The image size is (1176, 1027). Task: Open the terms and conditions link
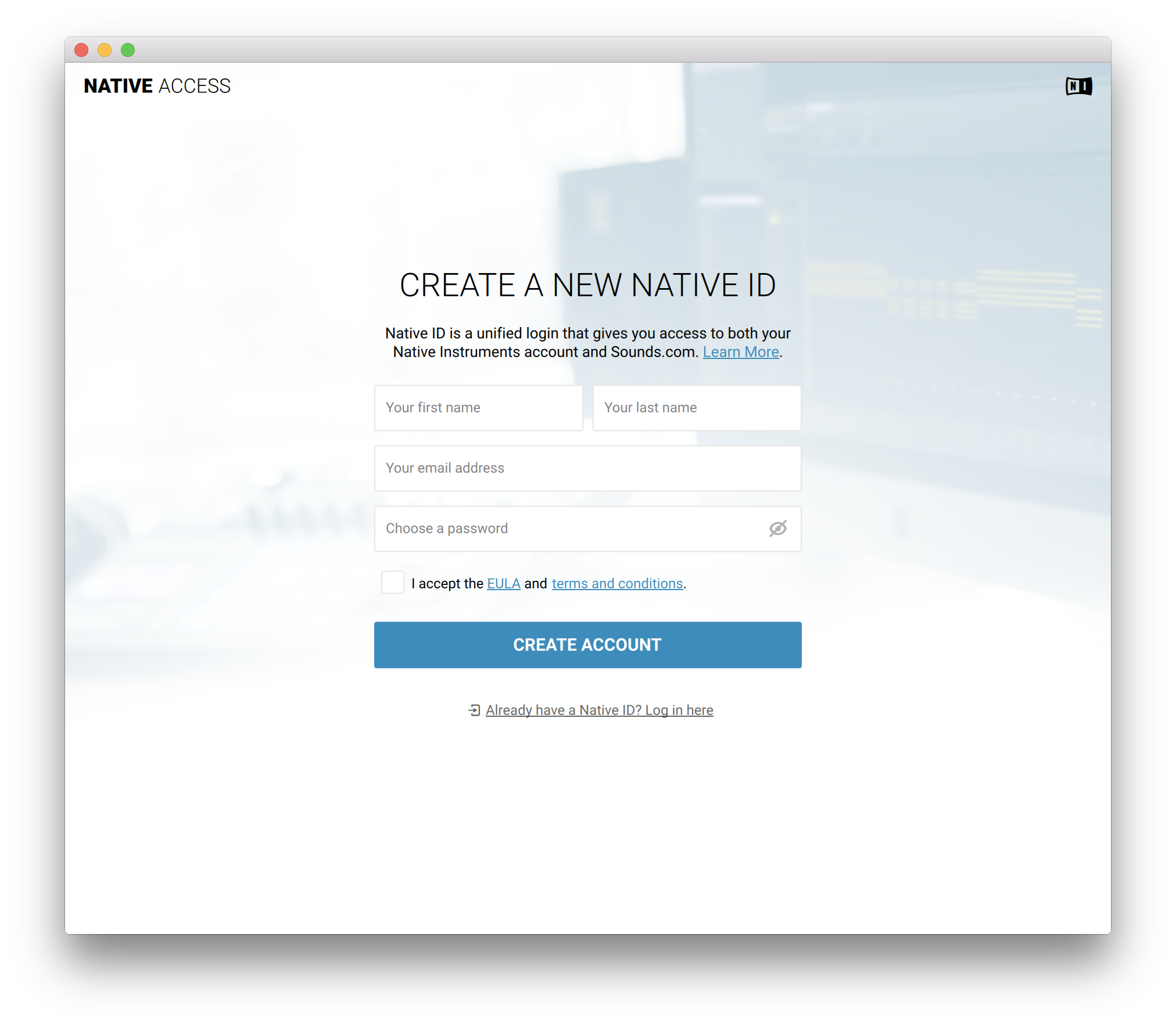click(617, 583)
